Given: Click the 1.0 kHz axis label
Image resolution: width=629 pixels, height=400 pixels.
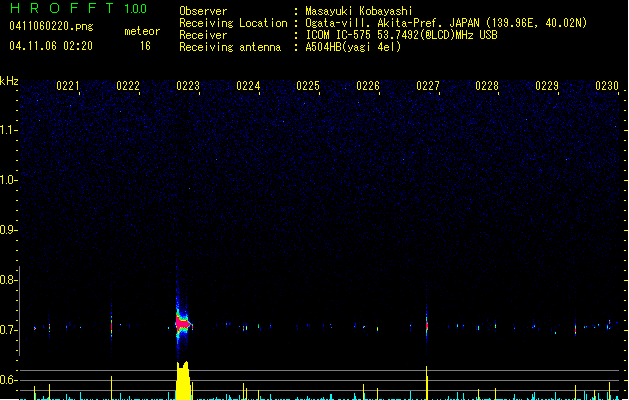Looking at the screenshot, I should [10, 180].
